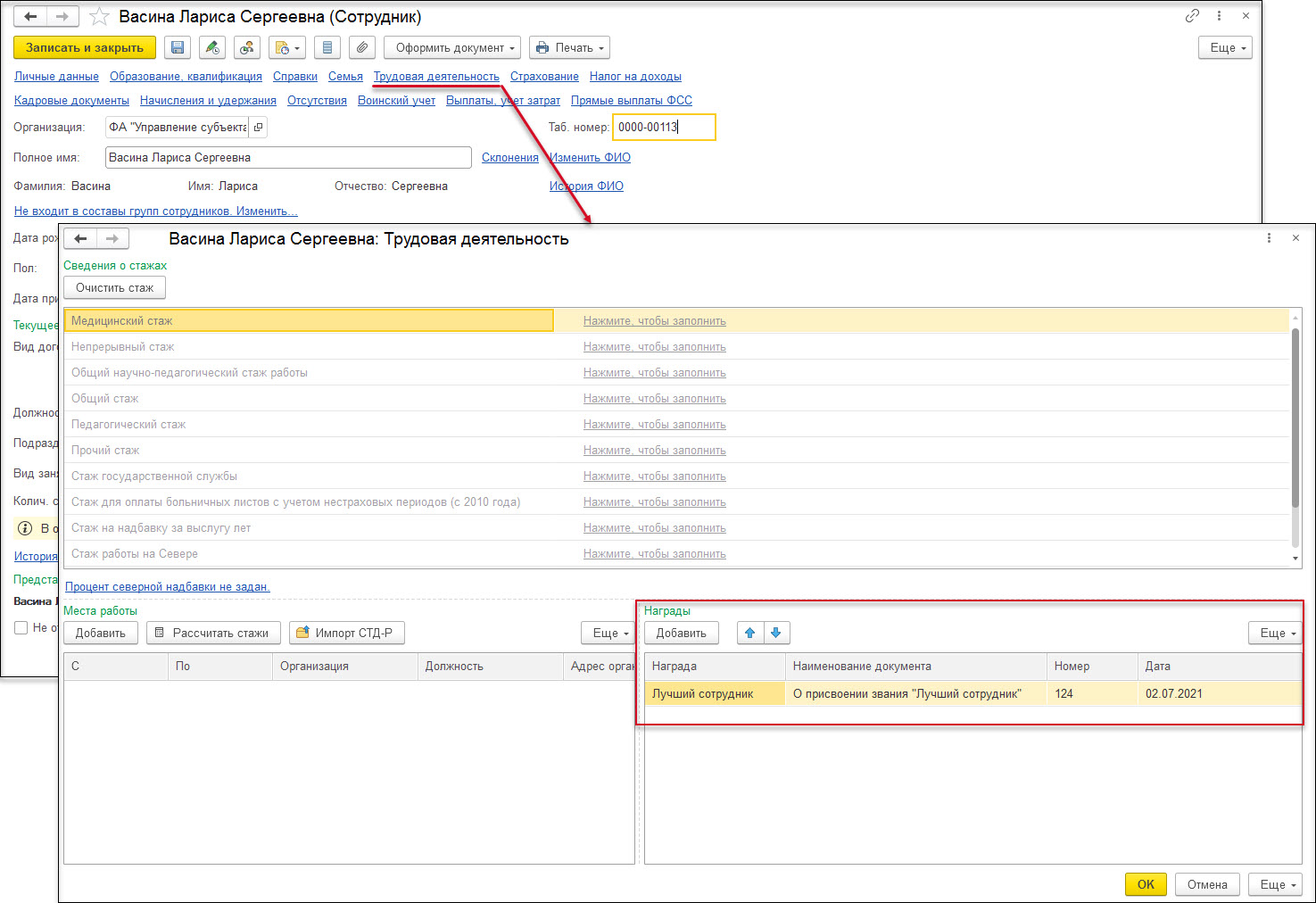Click Наименование документа column header
1316x903 pixels.
pos(915,667)
